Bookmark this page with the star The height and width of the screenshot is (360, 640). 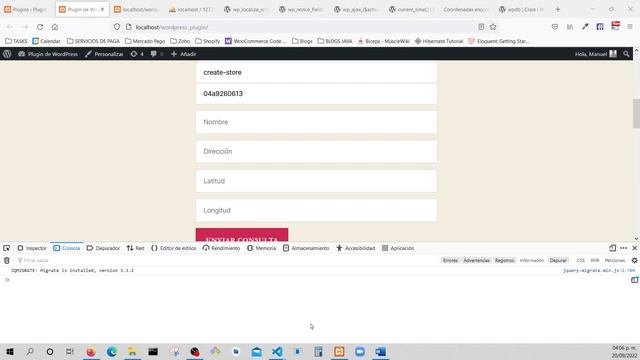pos(493,27)
